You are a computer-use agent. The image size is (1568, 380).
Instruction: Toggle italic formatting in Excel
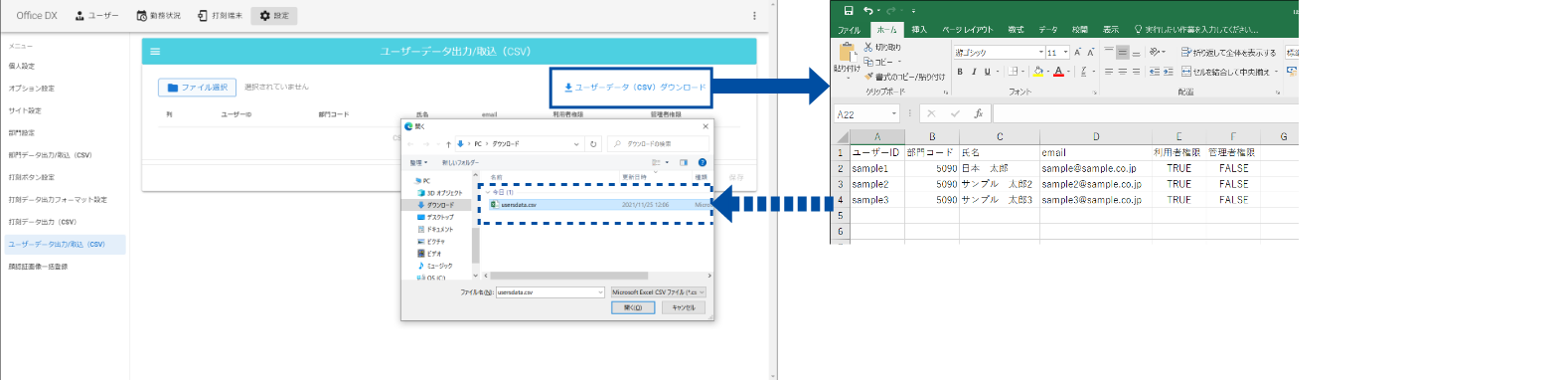click(974, 72)
